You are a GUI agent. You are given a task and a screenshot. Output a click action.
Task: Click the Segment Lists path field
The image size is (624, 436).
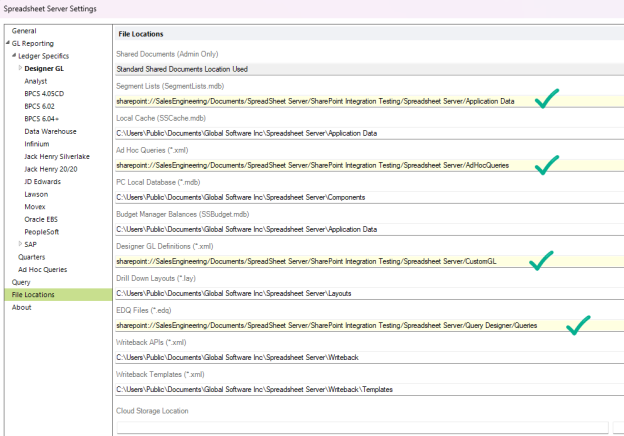tap(330, 101)
